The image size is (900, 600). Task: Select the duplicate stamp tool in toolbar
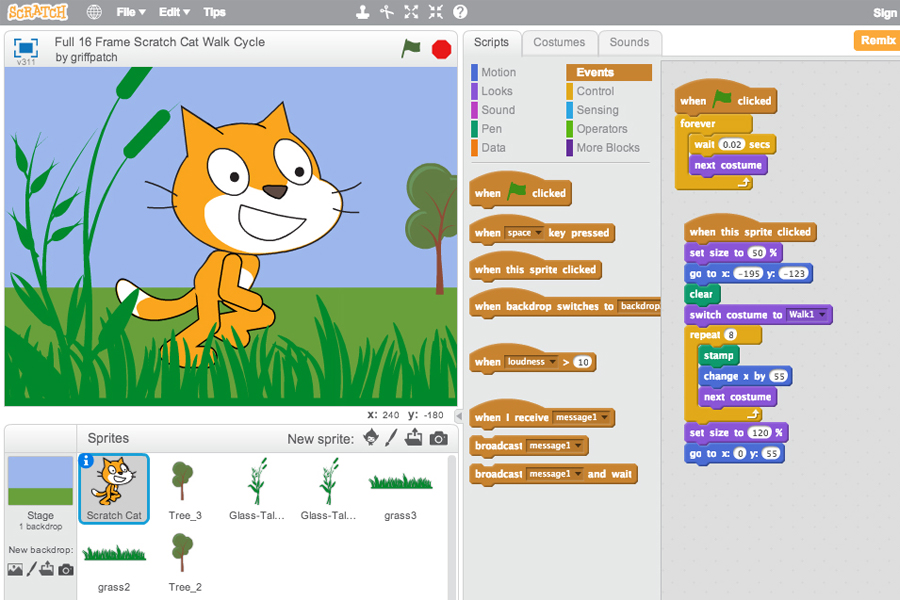pyautogui.click(x=362, y=12)
